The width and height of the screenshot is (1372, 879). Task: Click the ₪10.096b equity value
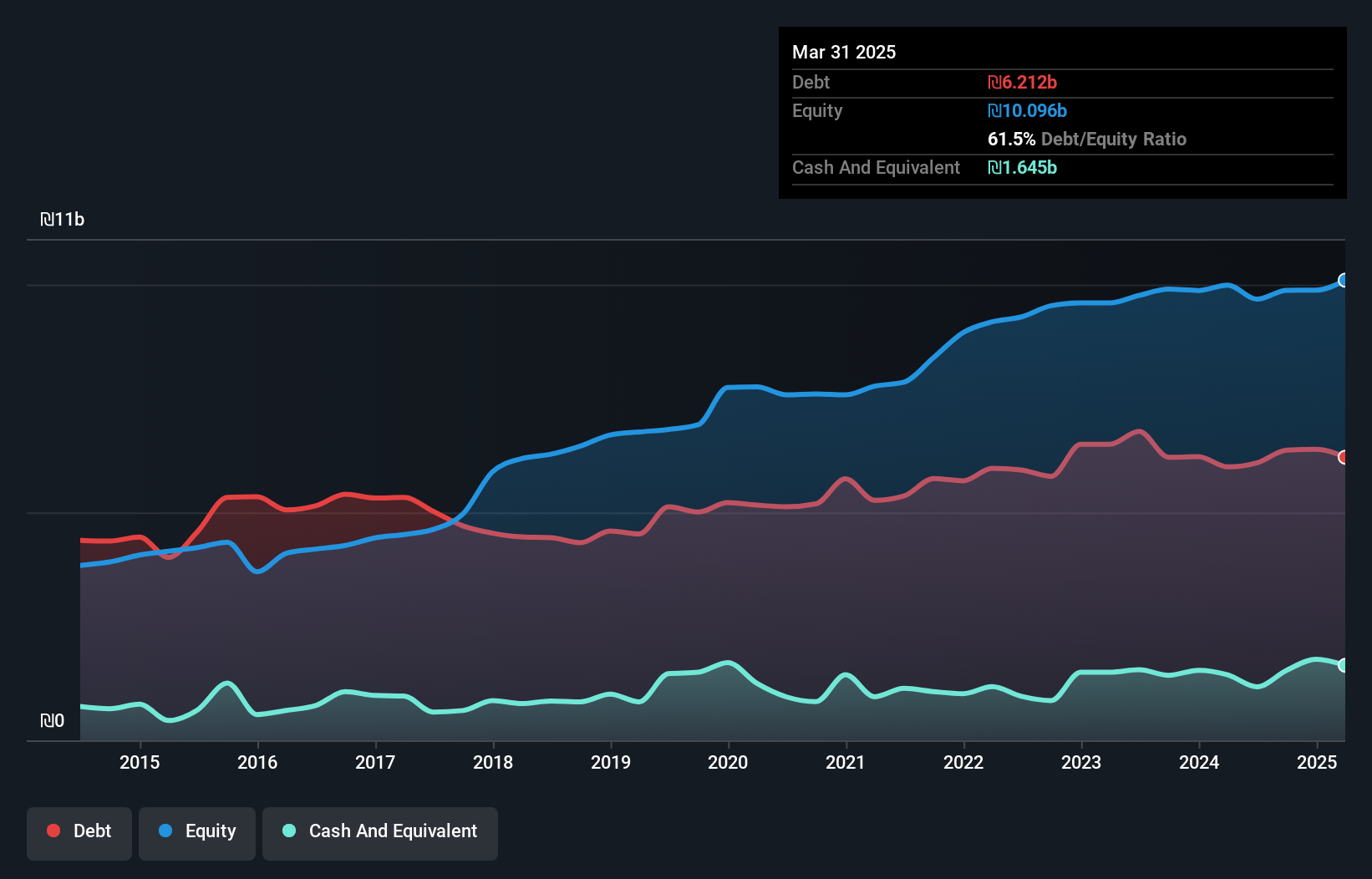click(1027, 110)
